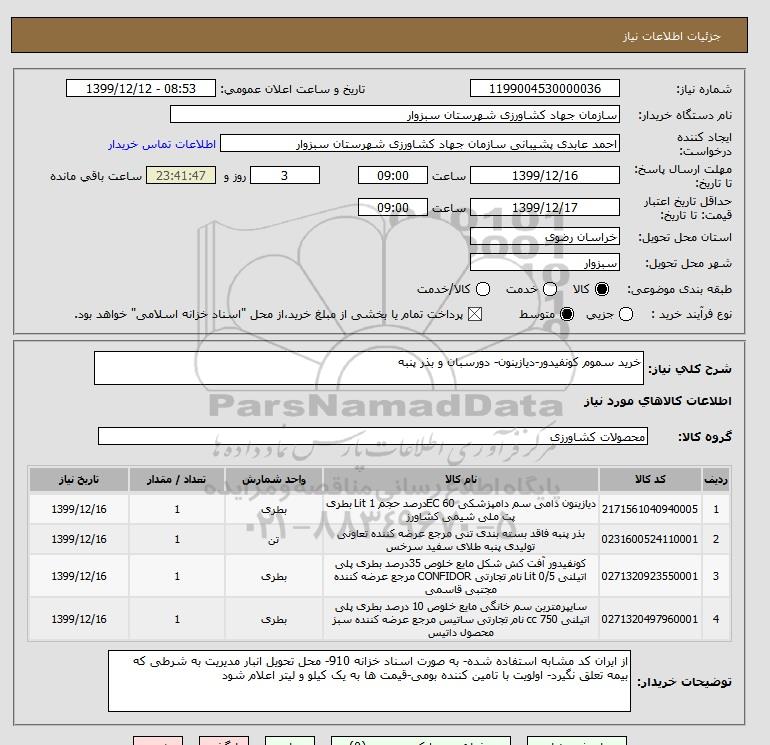770x745 pixels.
Task: Click the countdown timer 23:41:47
Action: [x=181, y=175]
